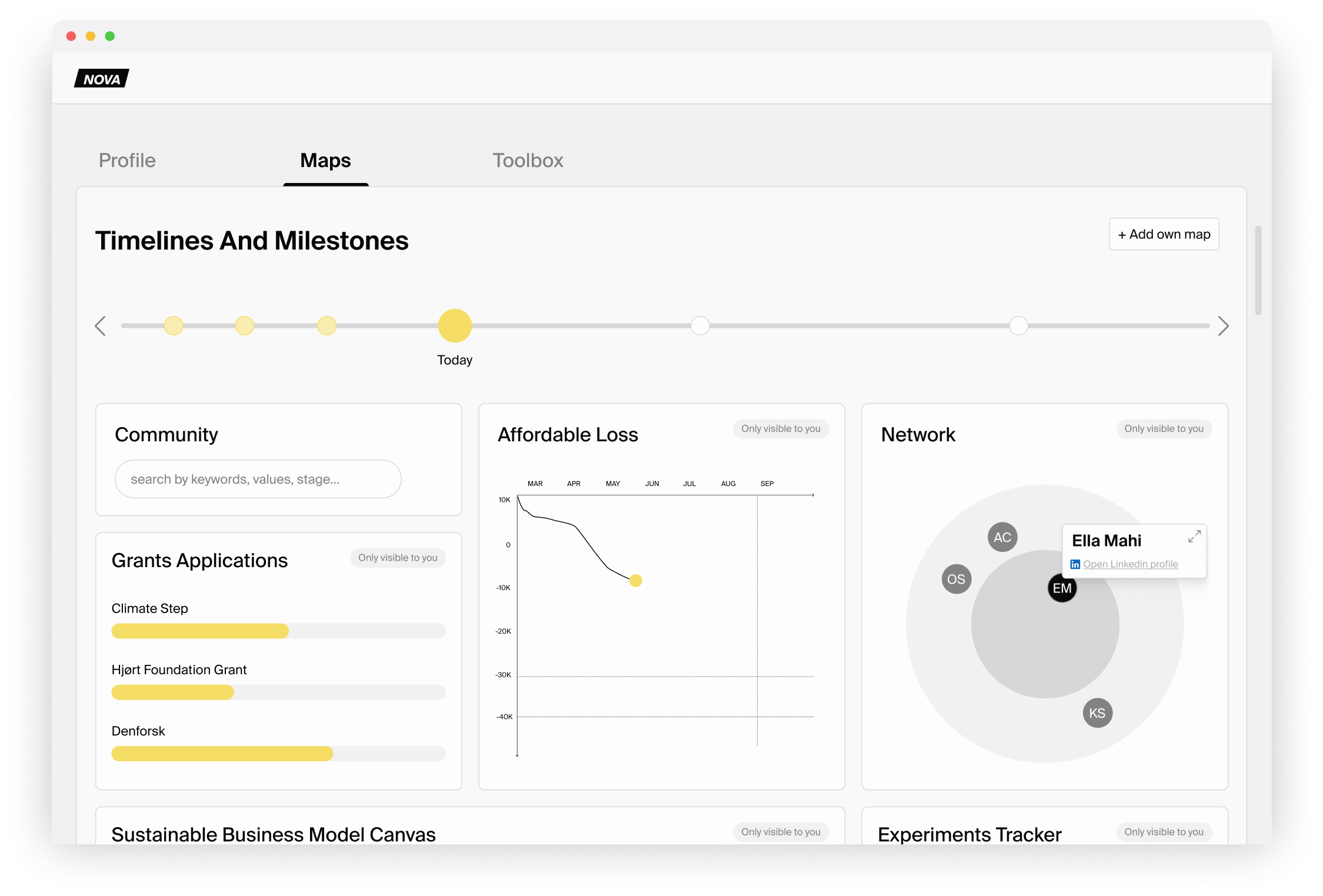Click 'Only visible to you' on Sustainable Business Model Canvas
The height and width of the screenshot is (896, 1323).
781,831
